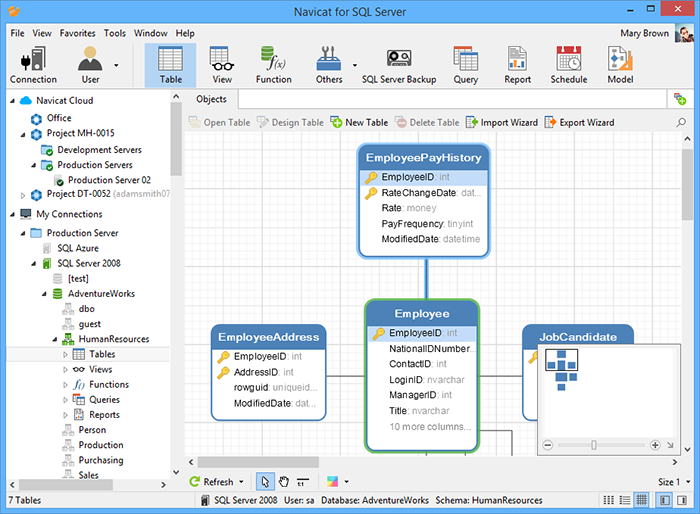Screen dimensions: 700x514
Task: Select the hand pan tool
Action: [283, 482]
